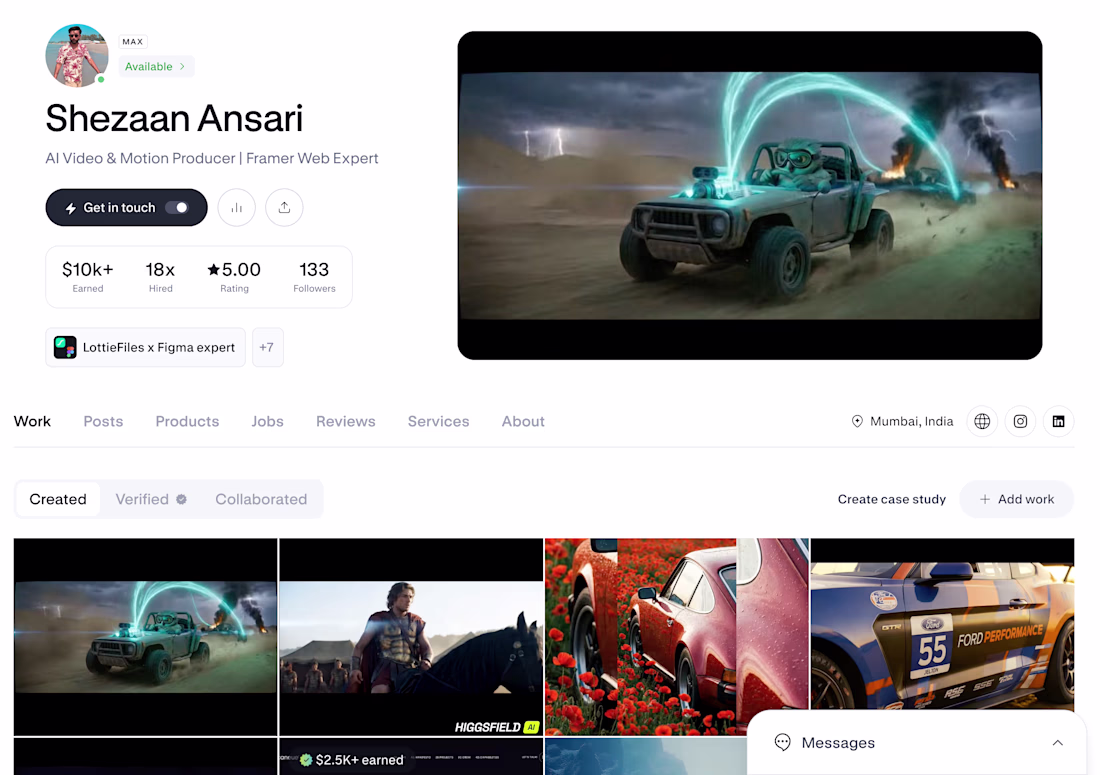Click the LottieFiles x Figma badge icon
The height and width of the screenshot is (775, 1100).
[x=65, y=347]
